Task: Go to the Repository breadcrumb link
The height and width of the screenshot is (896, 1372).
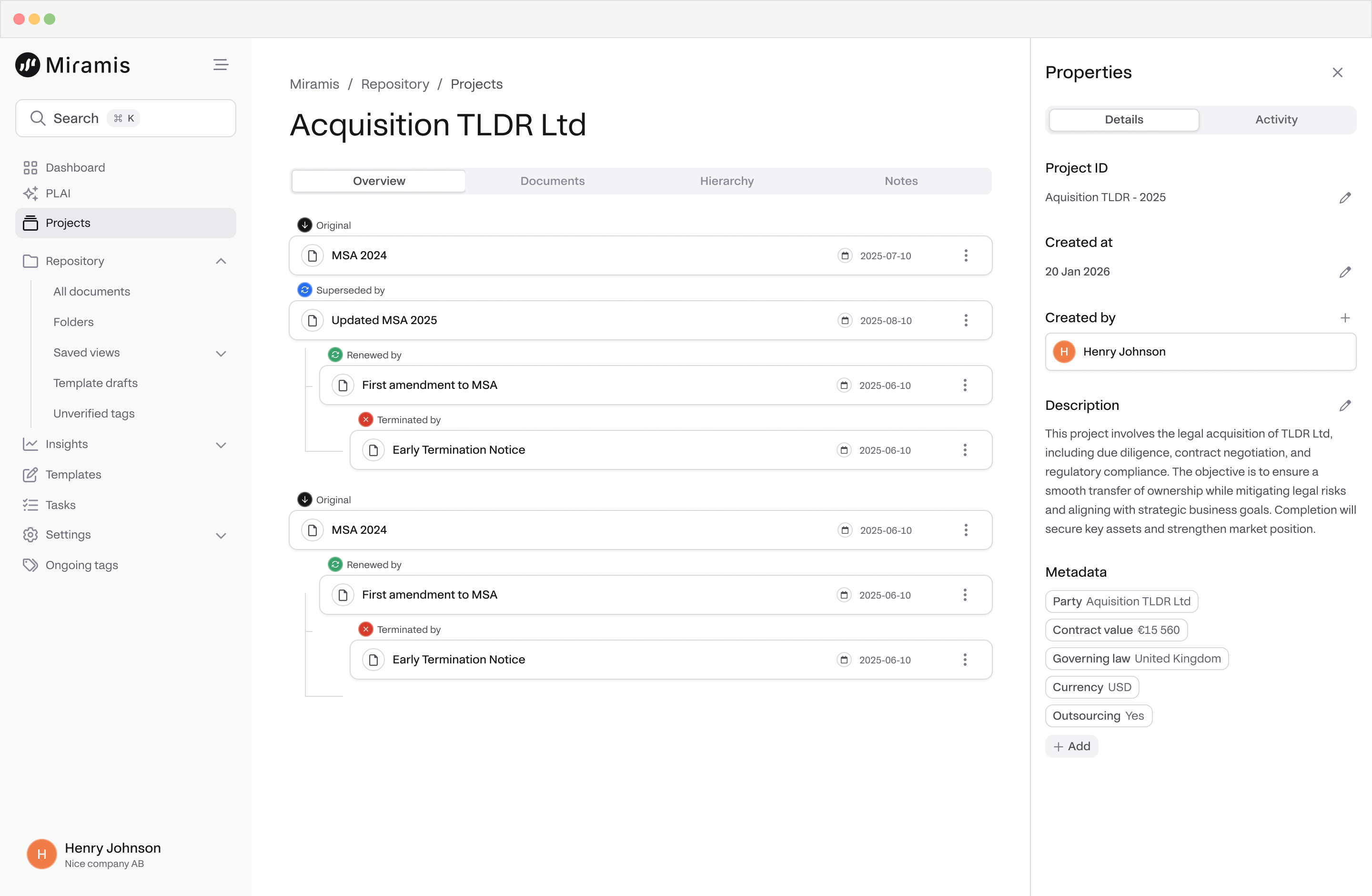Action: (x=395, y=84)
